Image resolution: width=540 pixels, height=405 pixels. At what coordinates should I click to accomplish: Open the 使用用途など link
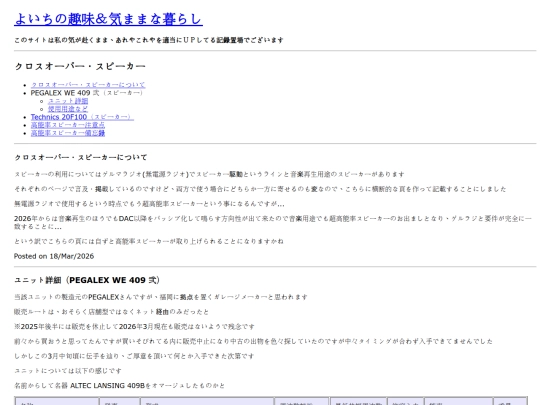pyautogui.click(x=68, y=109)
